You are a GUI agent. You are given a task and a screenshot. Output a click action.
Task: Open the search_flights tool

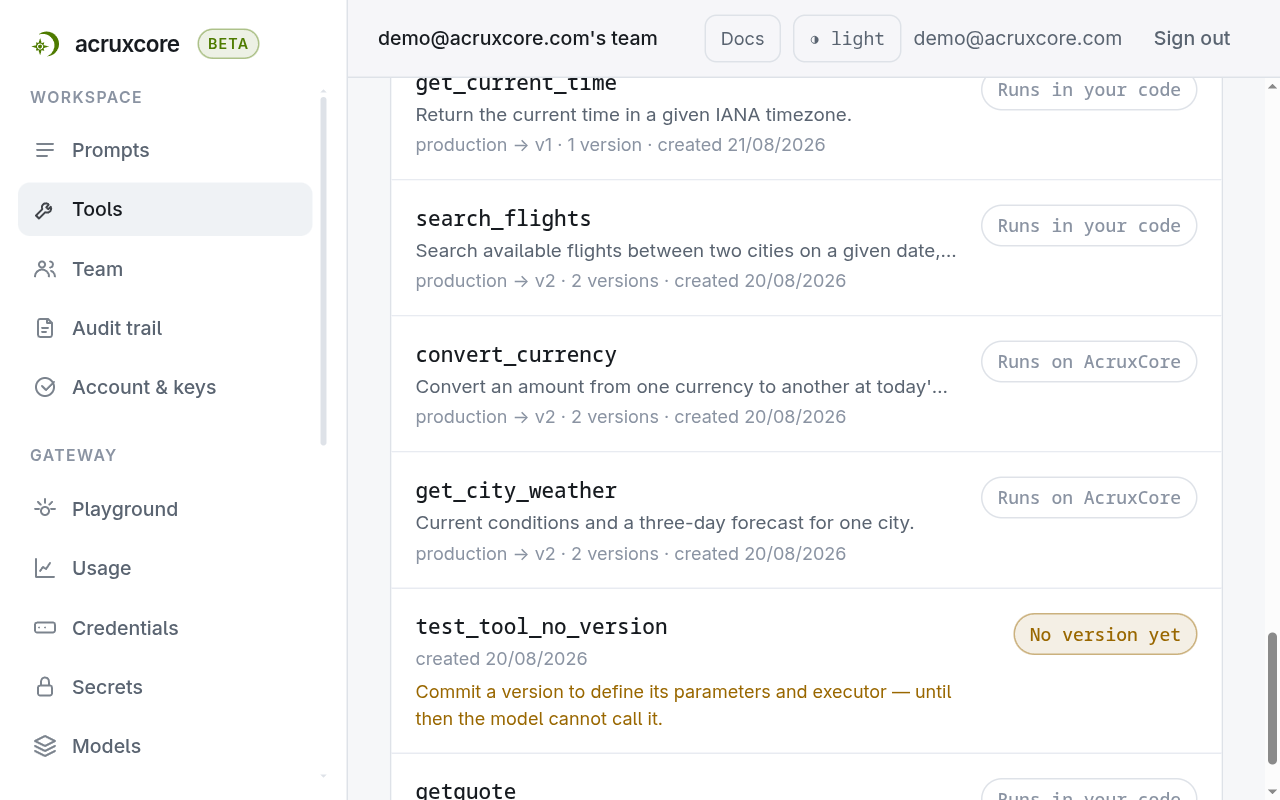(503, 219)
